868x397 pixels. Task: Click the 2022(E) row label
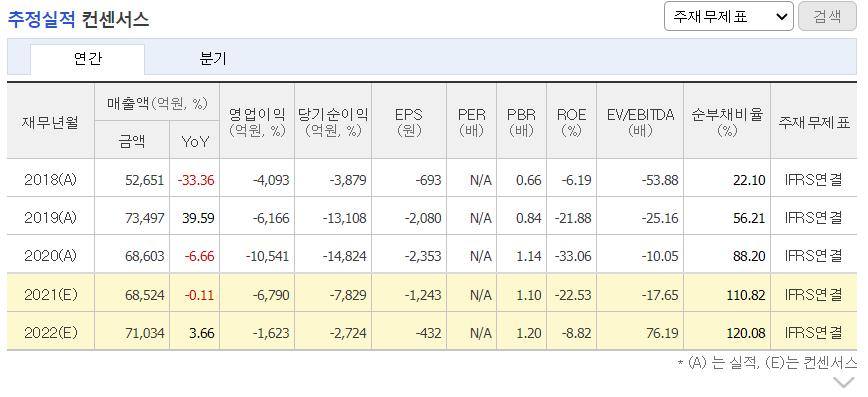(x=50, y=333)
